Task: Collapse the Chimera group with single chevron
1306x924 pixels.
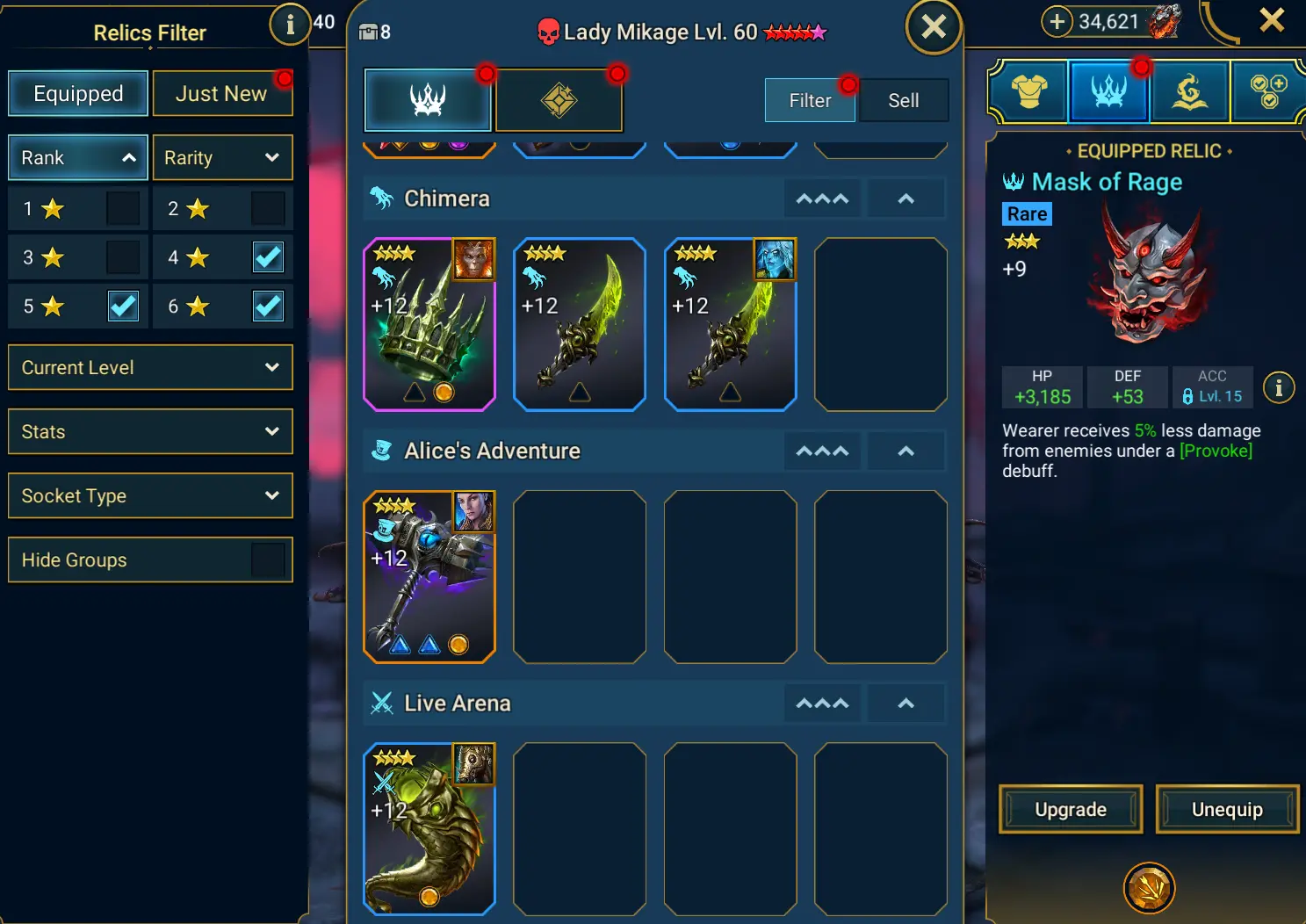Action: tap(906, 199)
